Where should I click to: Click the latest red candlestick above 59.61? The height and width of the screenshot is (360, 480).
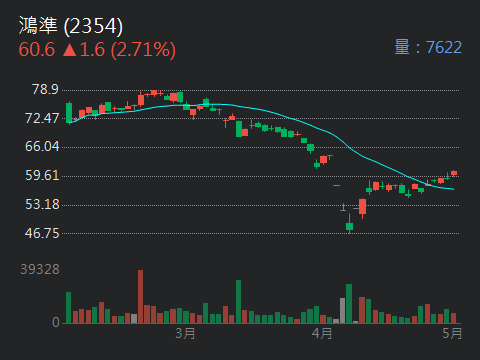(454, 173)
